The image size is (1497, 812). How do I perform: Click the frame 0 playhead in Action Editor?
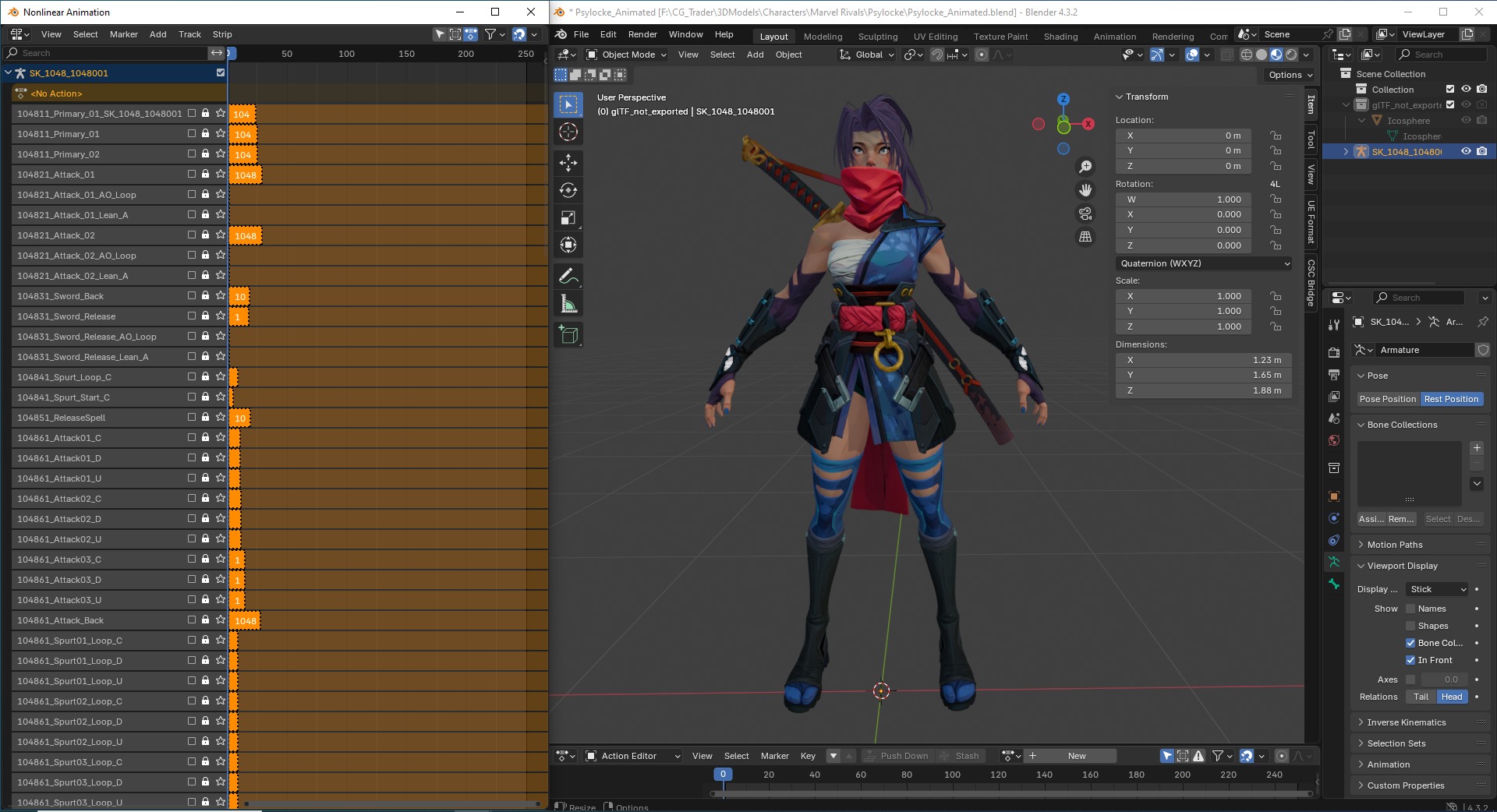tap(723, 775)
